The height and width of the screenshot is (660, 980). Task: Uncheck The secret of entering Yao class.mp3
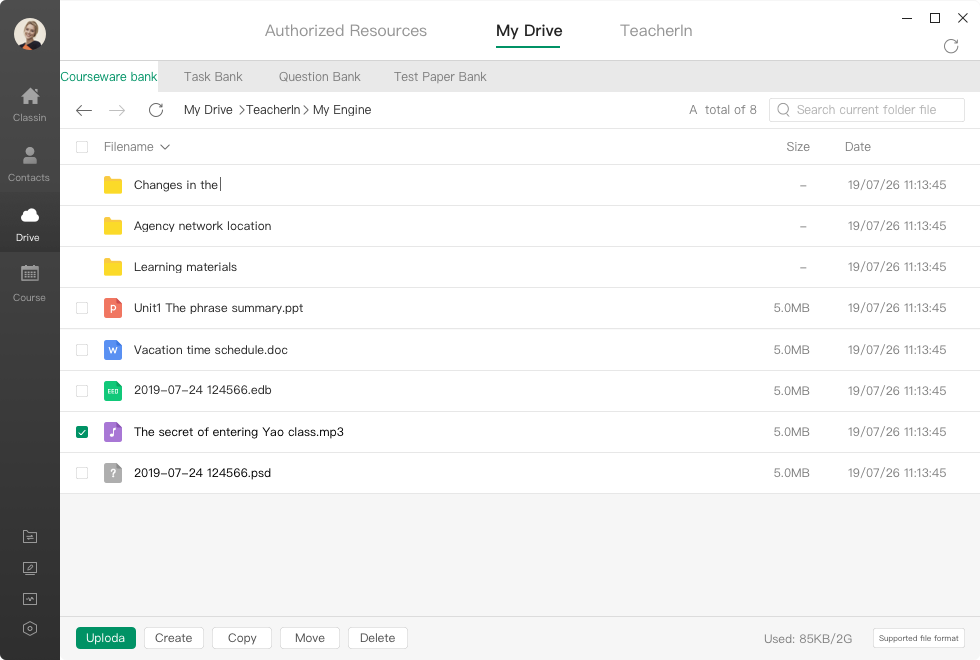(x=81, y=432)
